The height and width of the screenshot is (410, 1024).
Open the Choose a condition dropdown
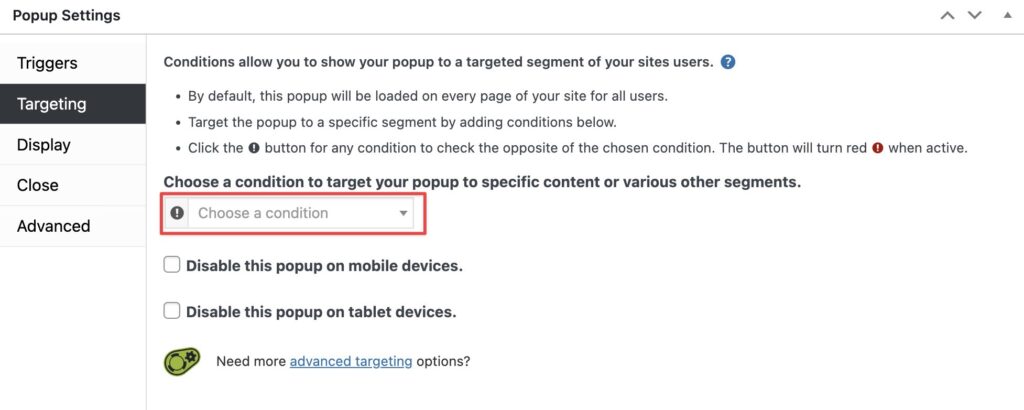coord(301,213)
